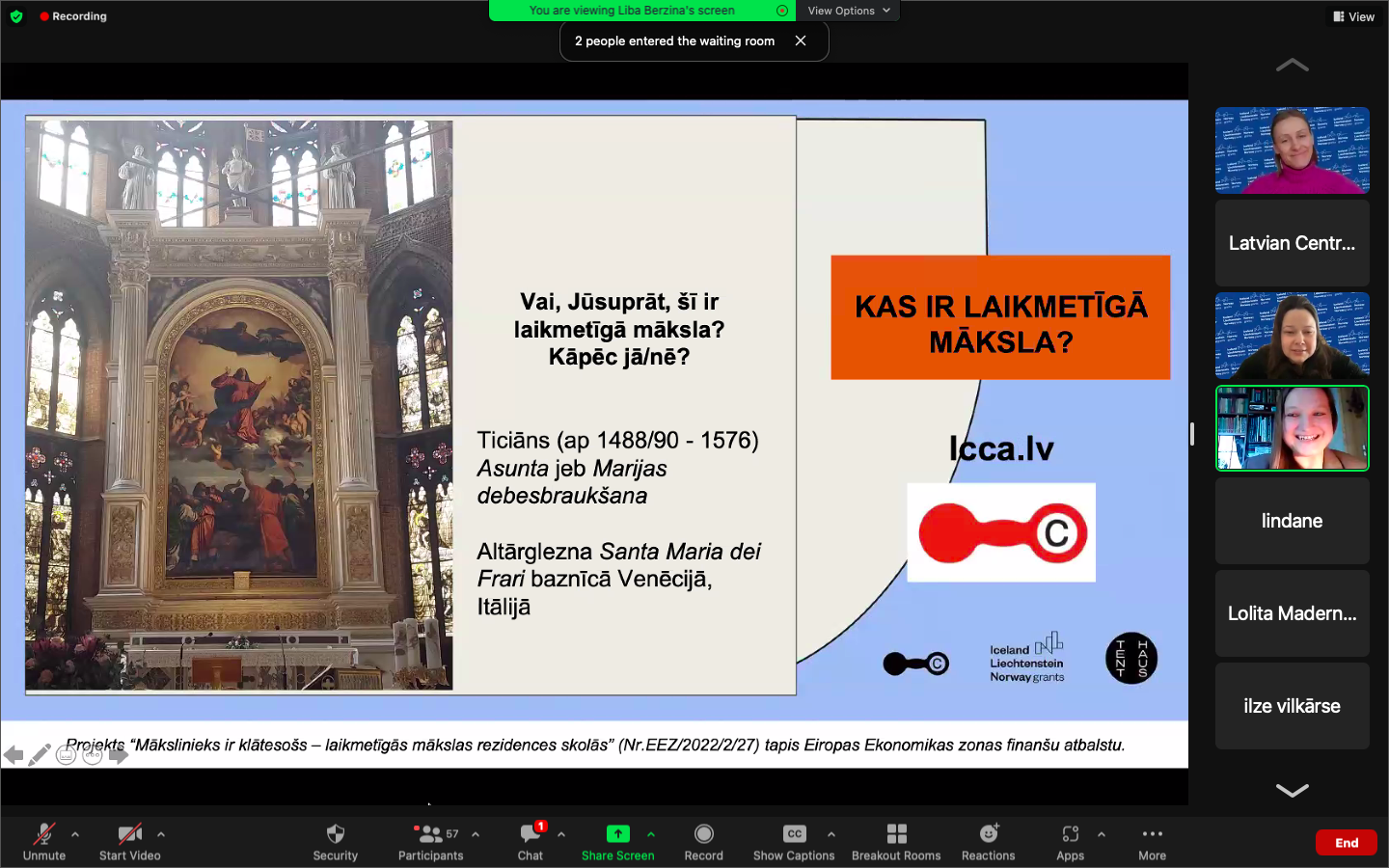Click the lcca.lv text on slide

(1001, 448)
